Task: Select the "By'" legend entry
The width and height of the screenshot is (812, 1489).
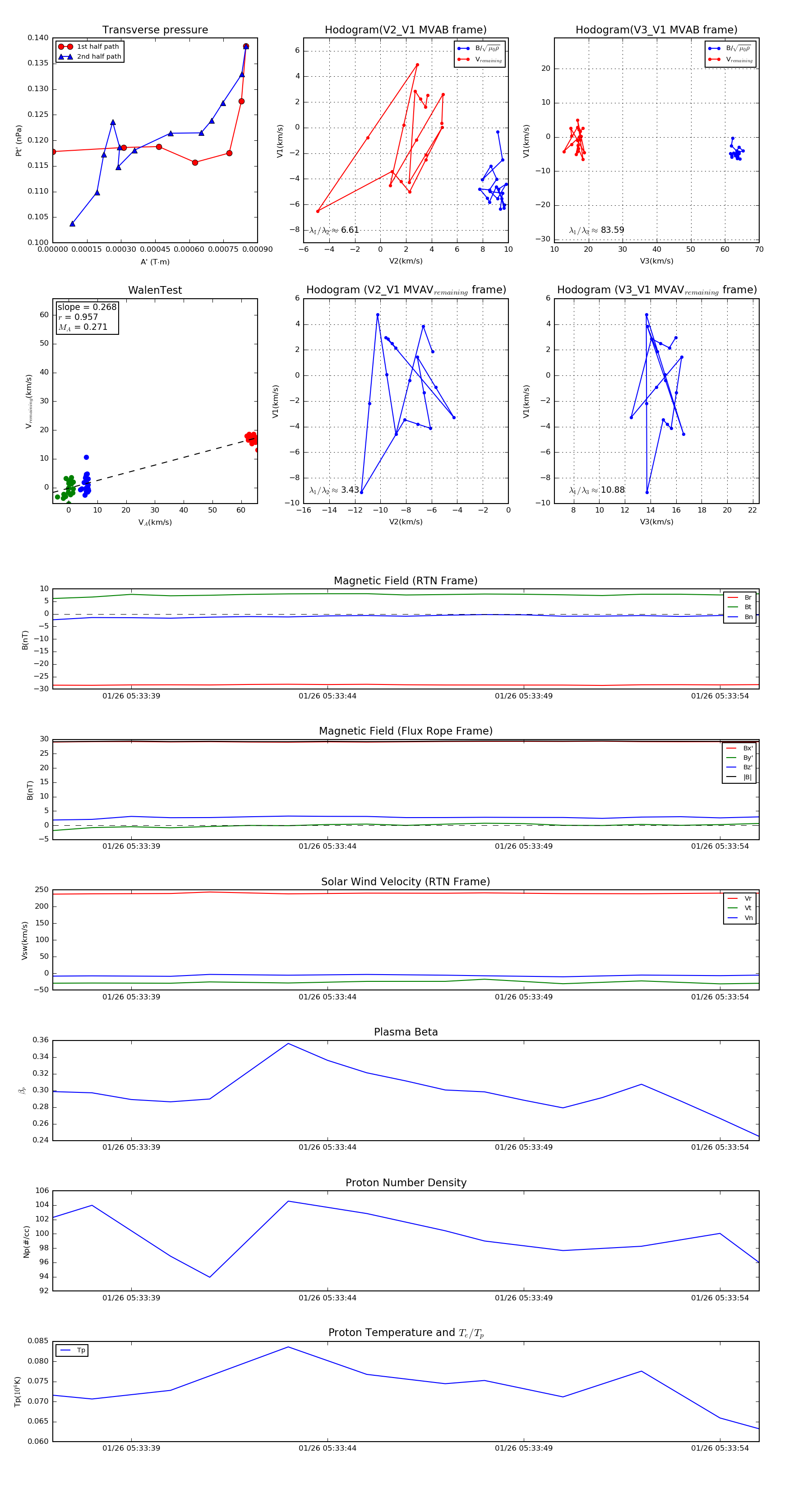Action: click(739, 758)
